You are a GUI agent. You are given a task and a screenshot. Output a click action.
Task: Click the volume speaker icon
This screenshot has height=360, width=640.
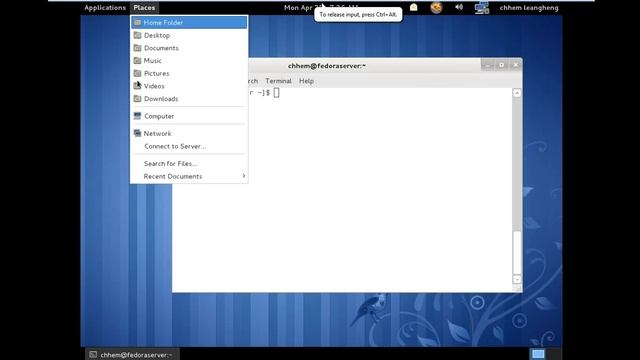pyautogui.click(x=459, y=7)
